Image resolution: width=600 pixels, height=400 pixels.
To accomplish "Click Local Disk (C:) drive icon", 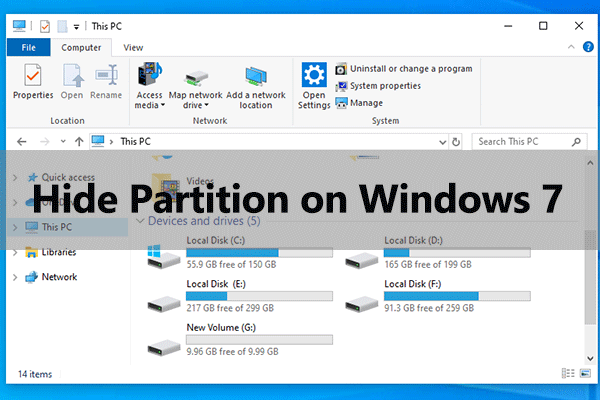I will pos(163,256).
